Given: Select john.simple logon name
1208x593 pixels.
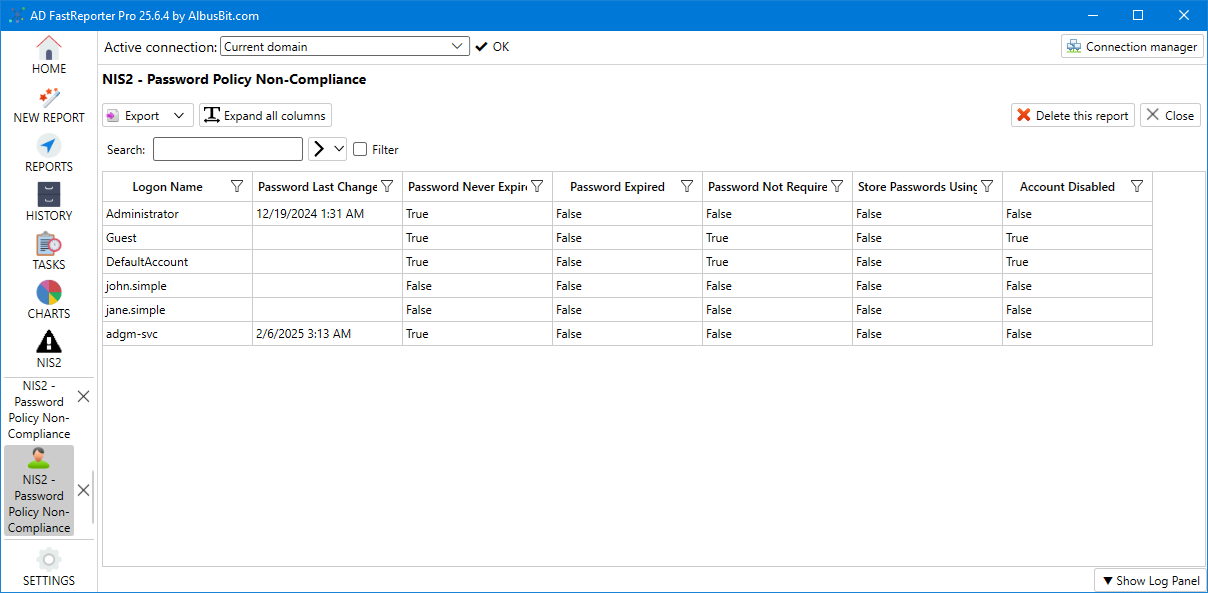Looking at the screenshot, I should click(136, 286).
